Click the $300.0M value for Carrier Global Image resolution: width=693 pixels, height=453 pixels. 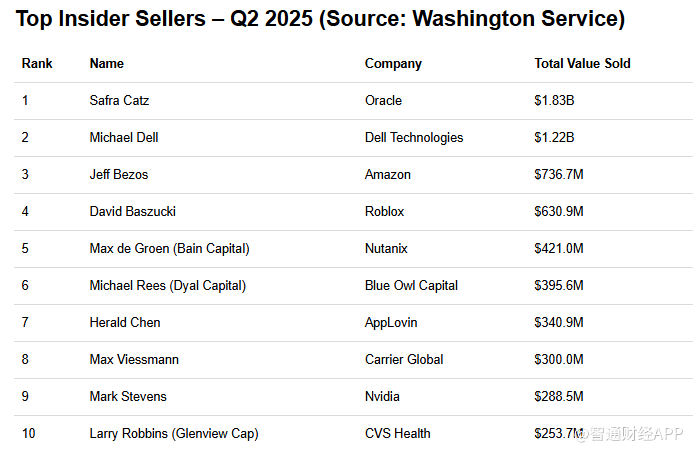(559, 360)
